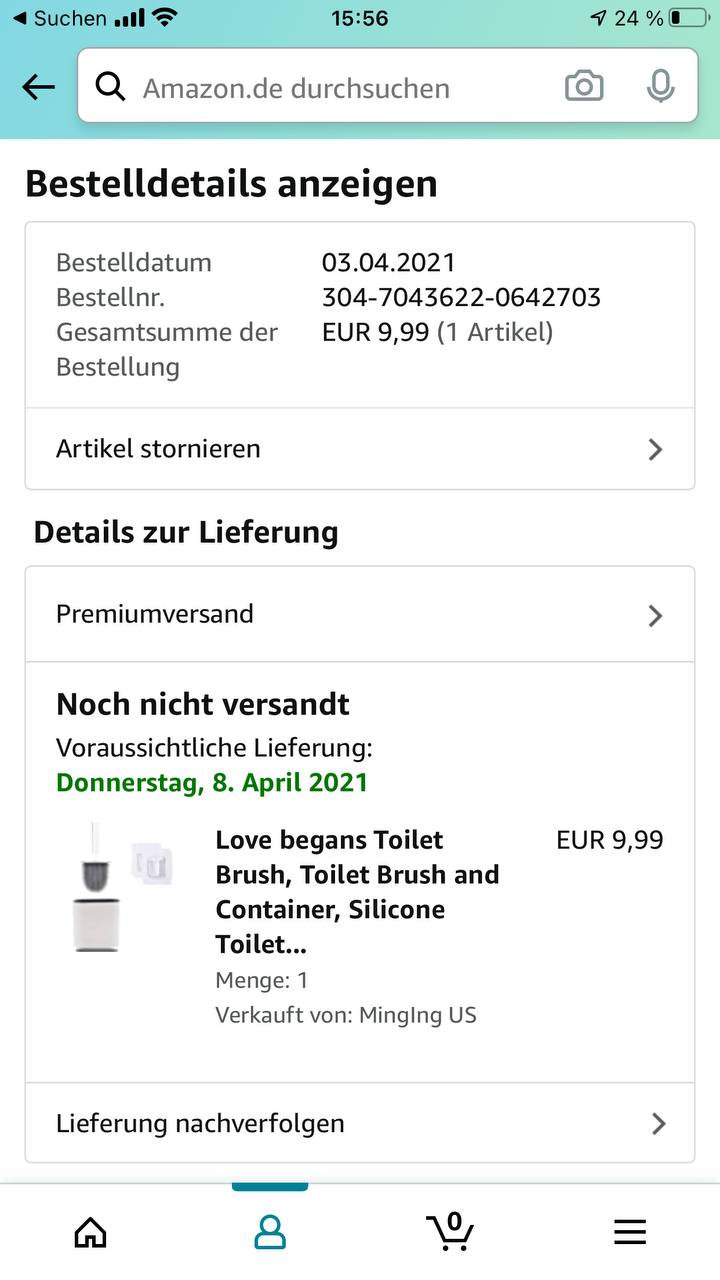
Task: Tap the Amazon.de search field
Action: [340, 88]
